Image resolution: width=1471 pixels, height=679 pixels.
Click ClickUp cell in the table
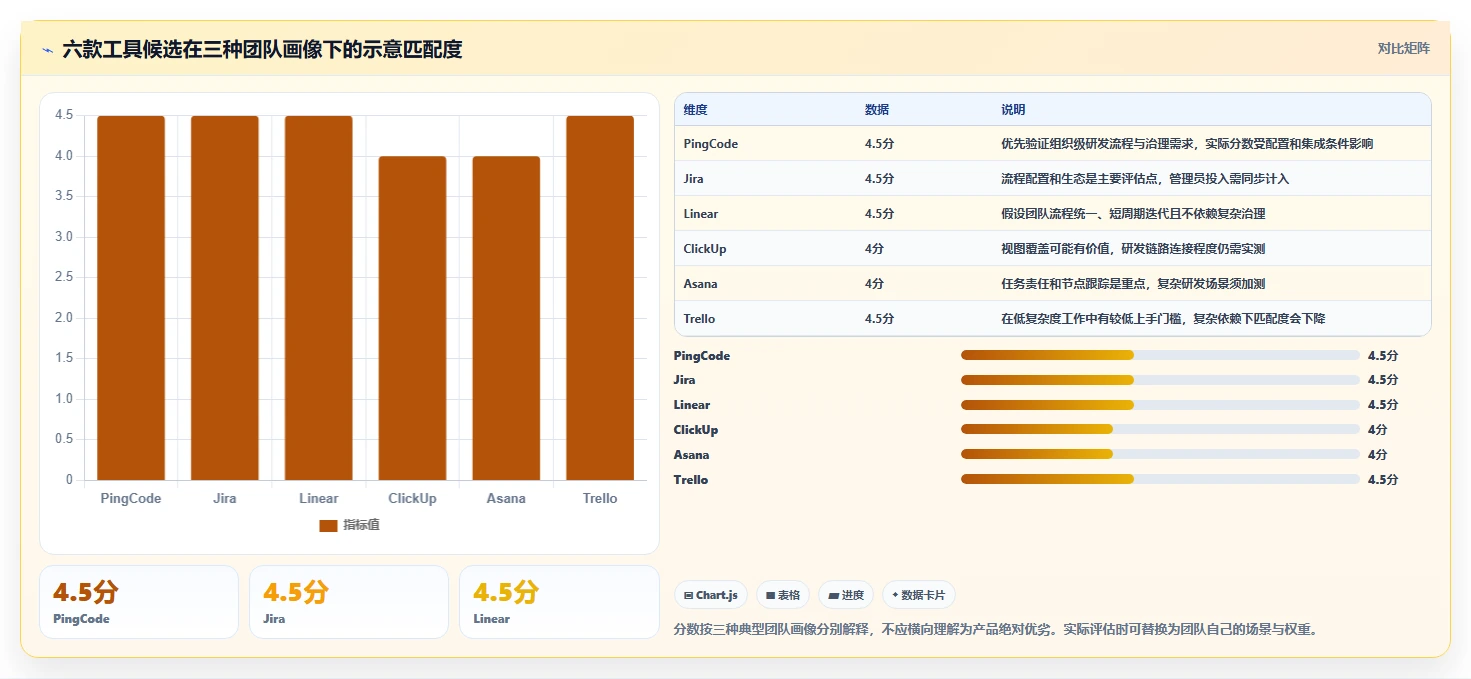pos(705,249)
